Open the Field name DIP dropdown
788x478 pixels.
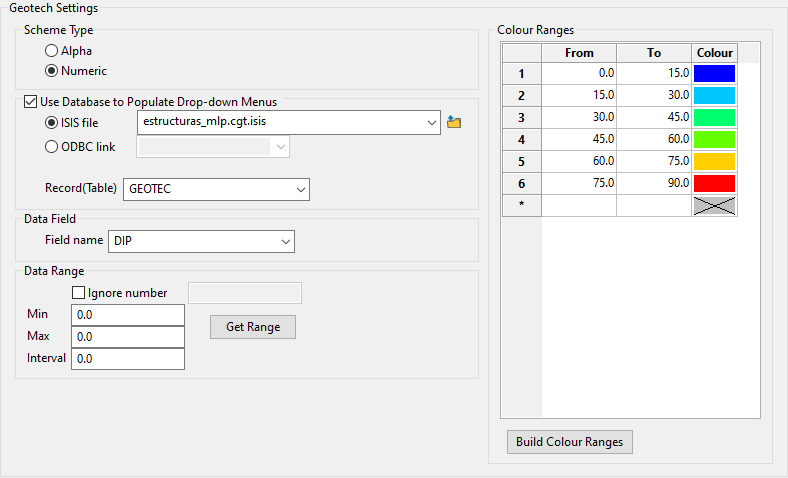coord(285,241)
